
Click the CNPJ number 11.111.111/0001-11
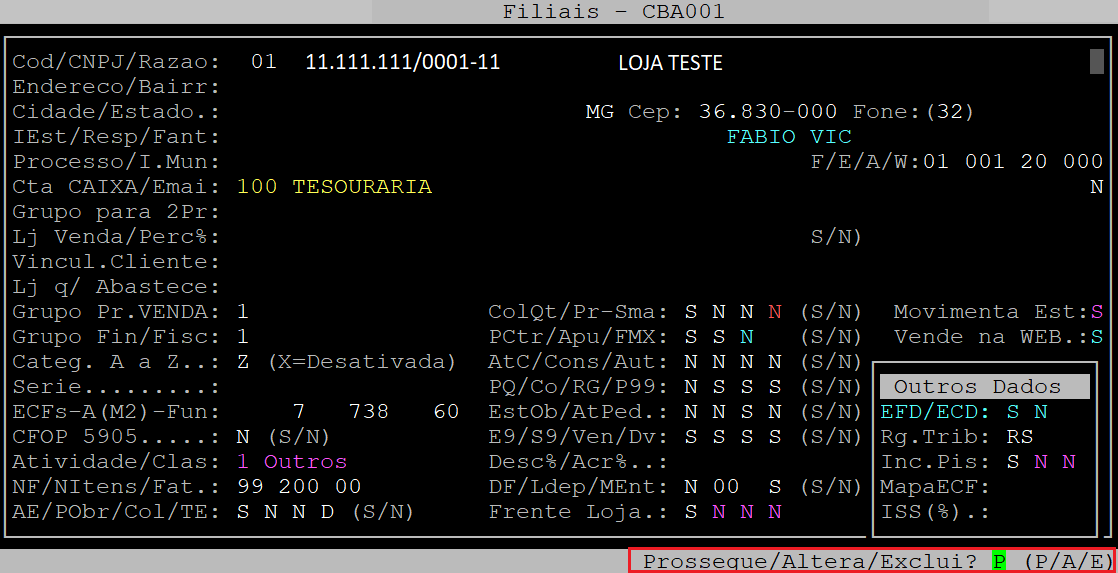coord(402,62)
